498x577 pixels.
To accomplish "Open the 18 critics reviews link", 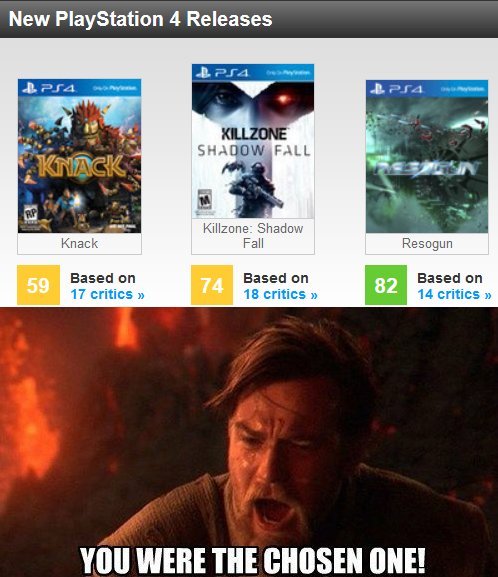I will 280,294.
